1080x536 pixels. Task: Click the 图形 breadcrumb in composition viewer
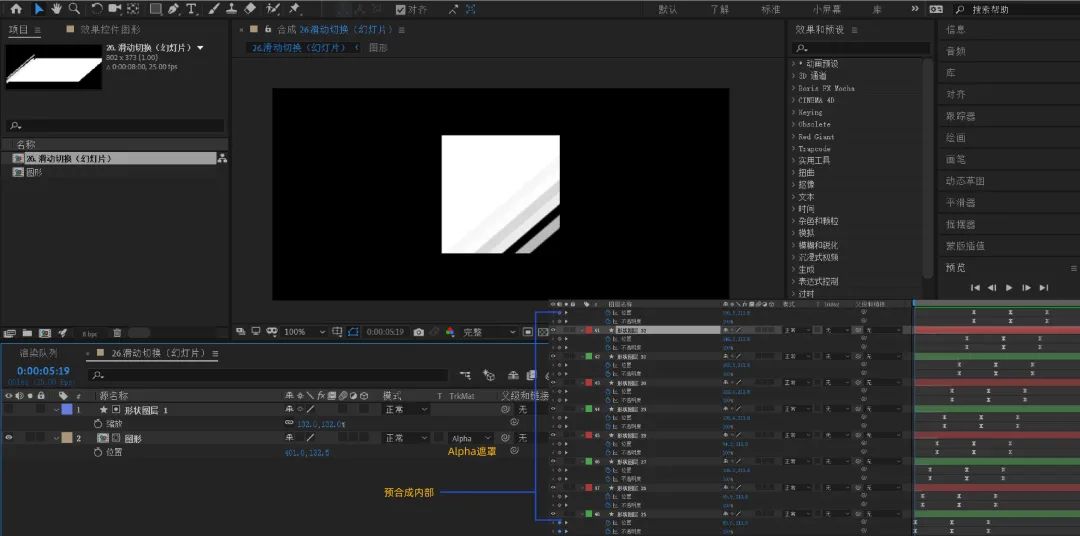(378, 48)
